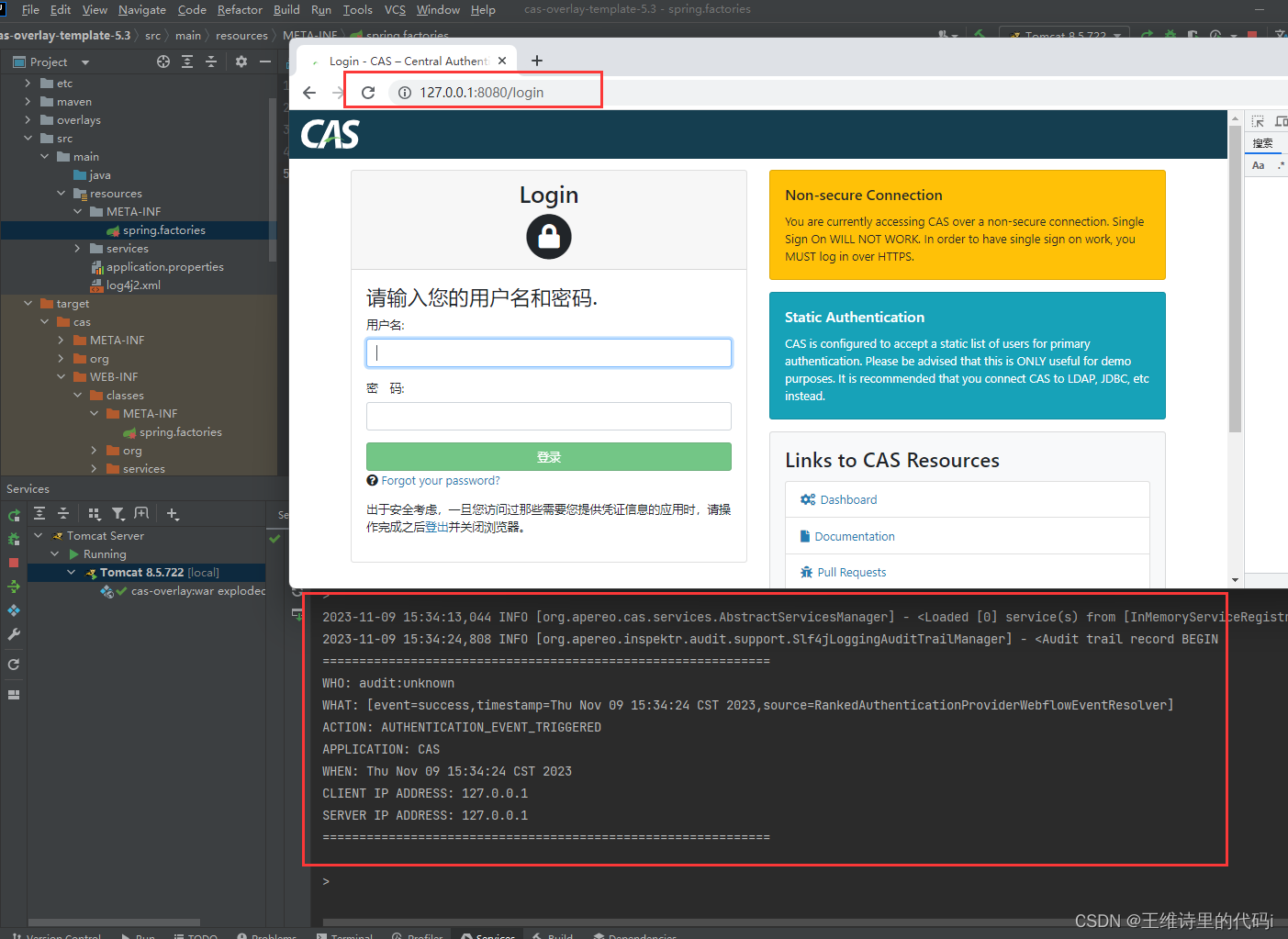Collapse the Tomcat Server node
The height and width of the screenshot is (939, 1288).
(39, 536)
